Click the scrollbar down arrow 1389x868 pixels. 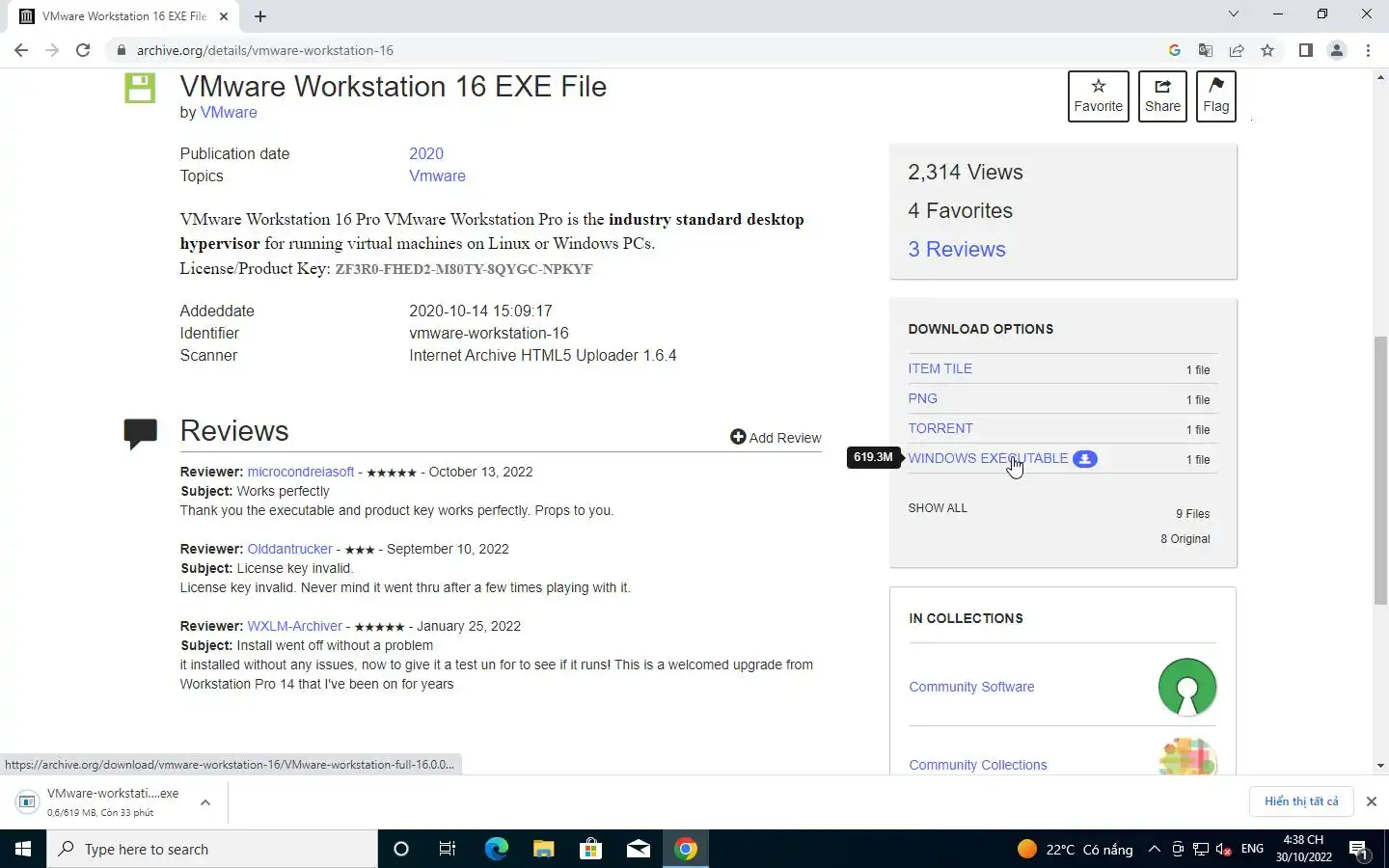pyautogui.click(x=1380, y=766)
